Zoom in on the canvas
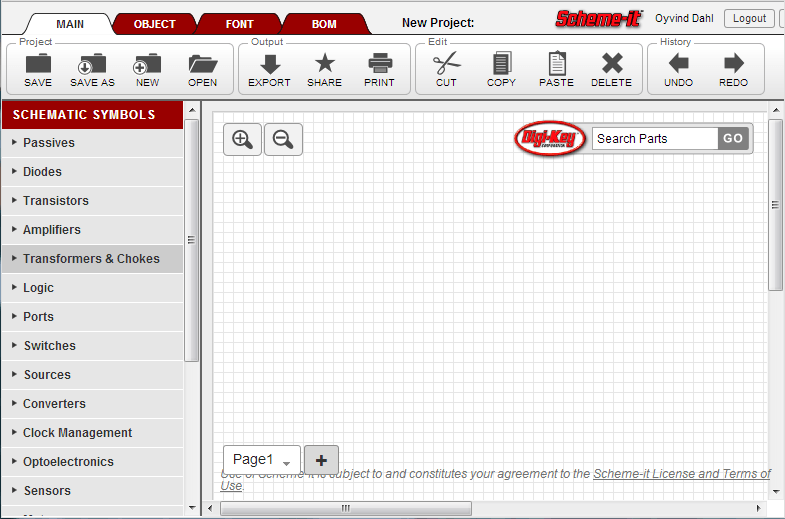The width and height of the screenshot is (785, 519). pos(242,140)
